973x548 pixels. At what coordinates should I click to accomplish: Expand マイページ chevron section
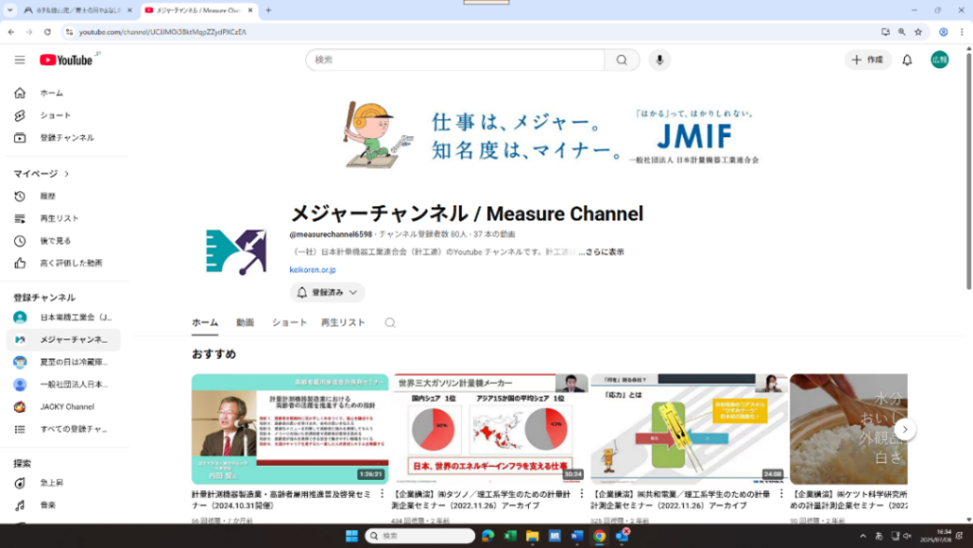tap(66, 174)
